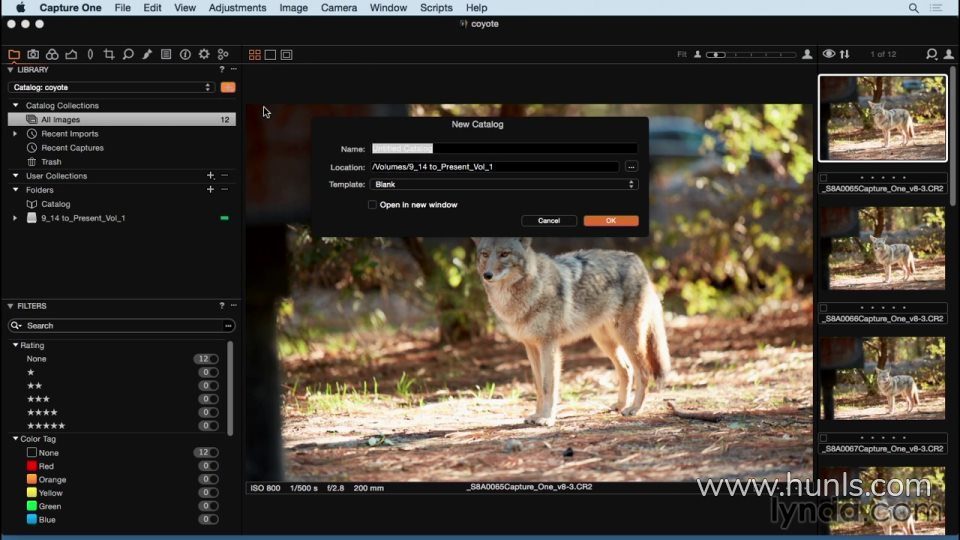Open the Metadata info tool tab icon
960x540 pixels.
(x=185, y=54)
